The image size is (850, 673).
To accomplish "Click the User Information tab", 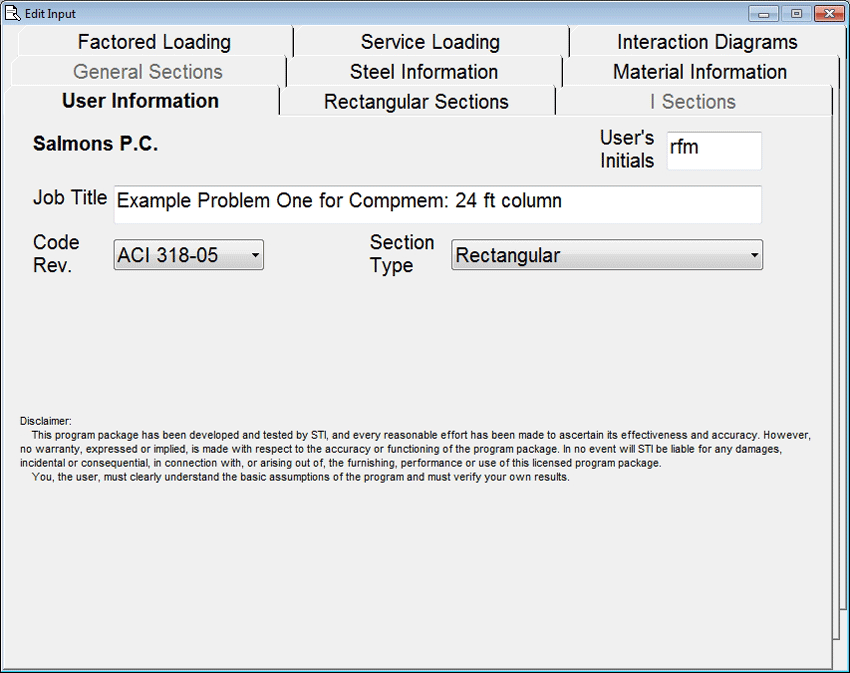I will (140, 101).
